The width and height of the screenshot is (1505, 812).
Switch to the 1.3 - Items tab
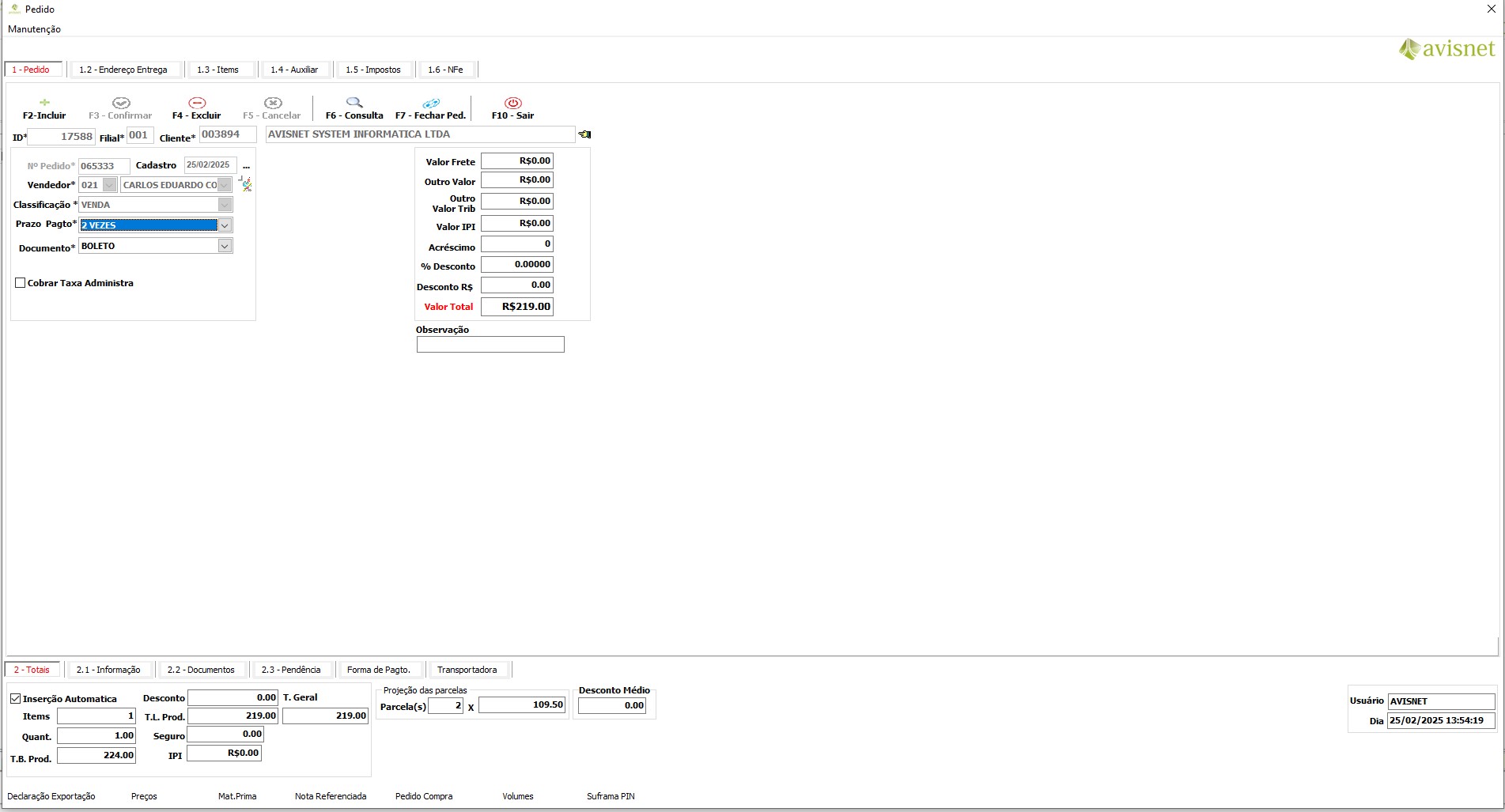click(x=217, y=70)
